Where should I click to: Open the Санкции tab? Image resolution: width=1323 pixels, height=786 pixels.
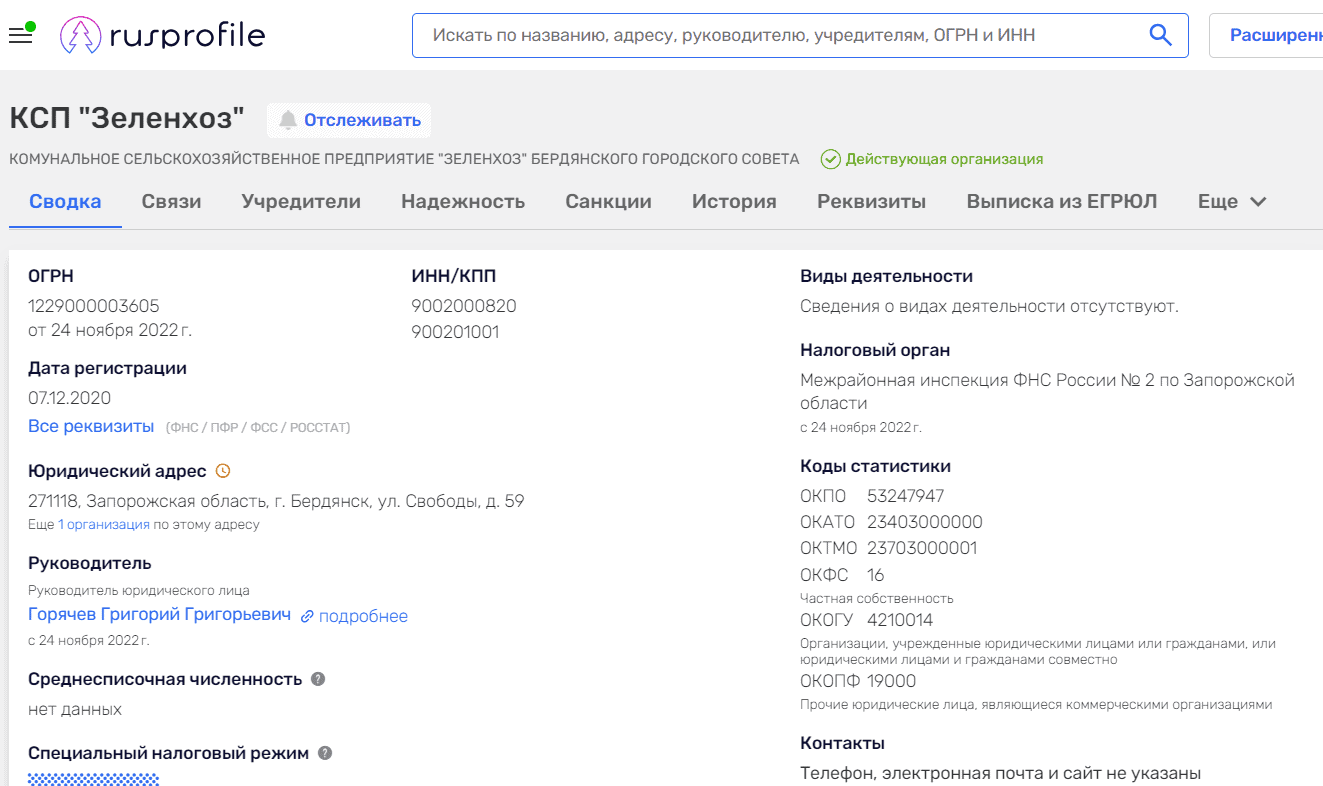(608, 201)
